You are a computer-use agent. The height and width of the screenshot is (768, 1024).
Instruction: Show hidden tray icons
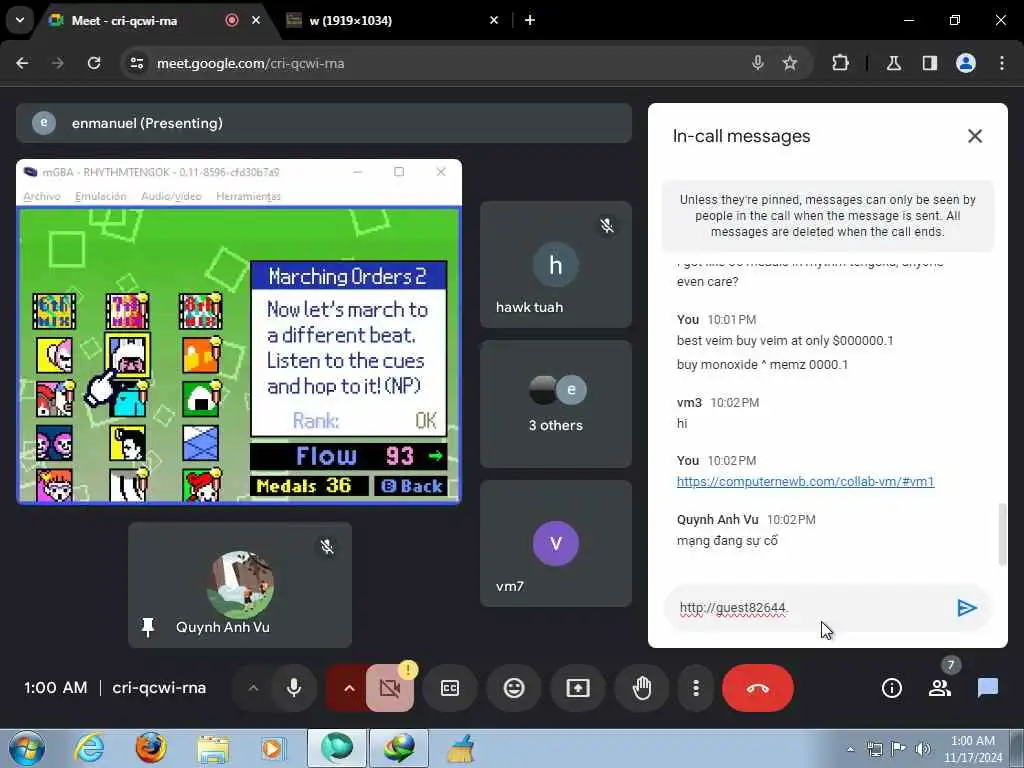click(850, 749)
